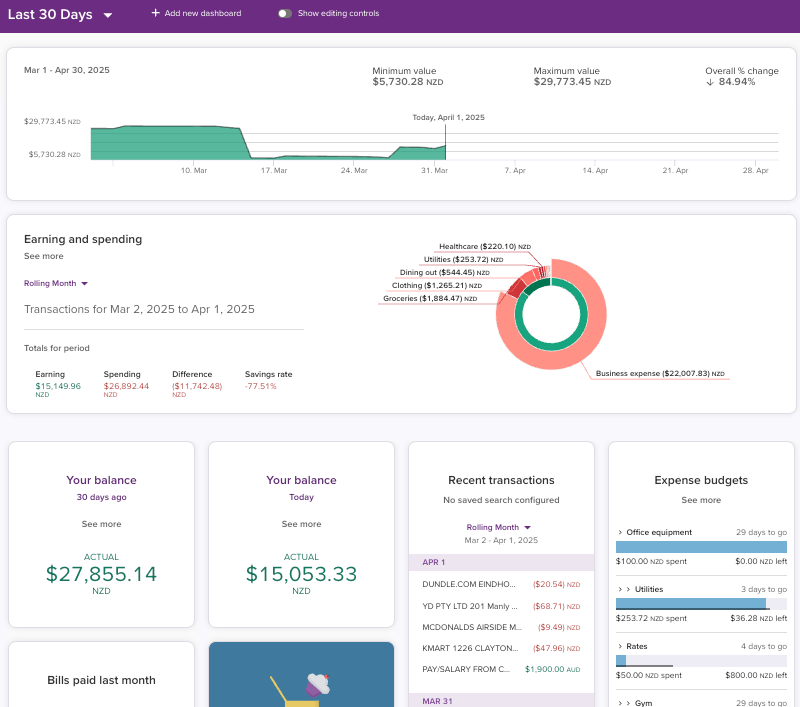The height and width of the screenshot is (707, 800).
Task: Click the Utilities budget progress bar
Action: click(x=701, y=604)
